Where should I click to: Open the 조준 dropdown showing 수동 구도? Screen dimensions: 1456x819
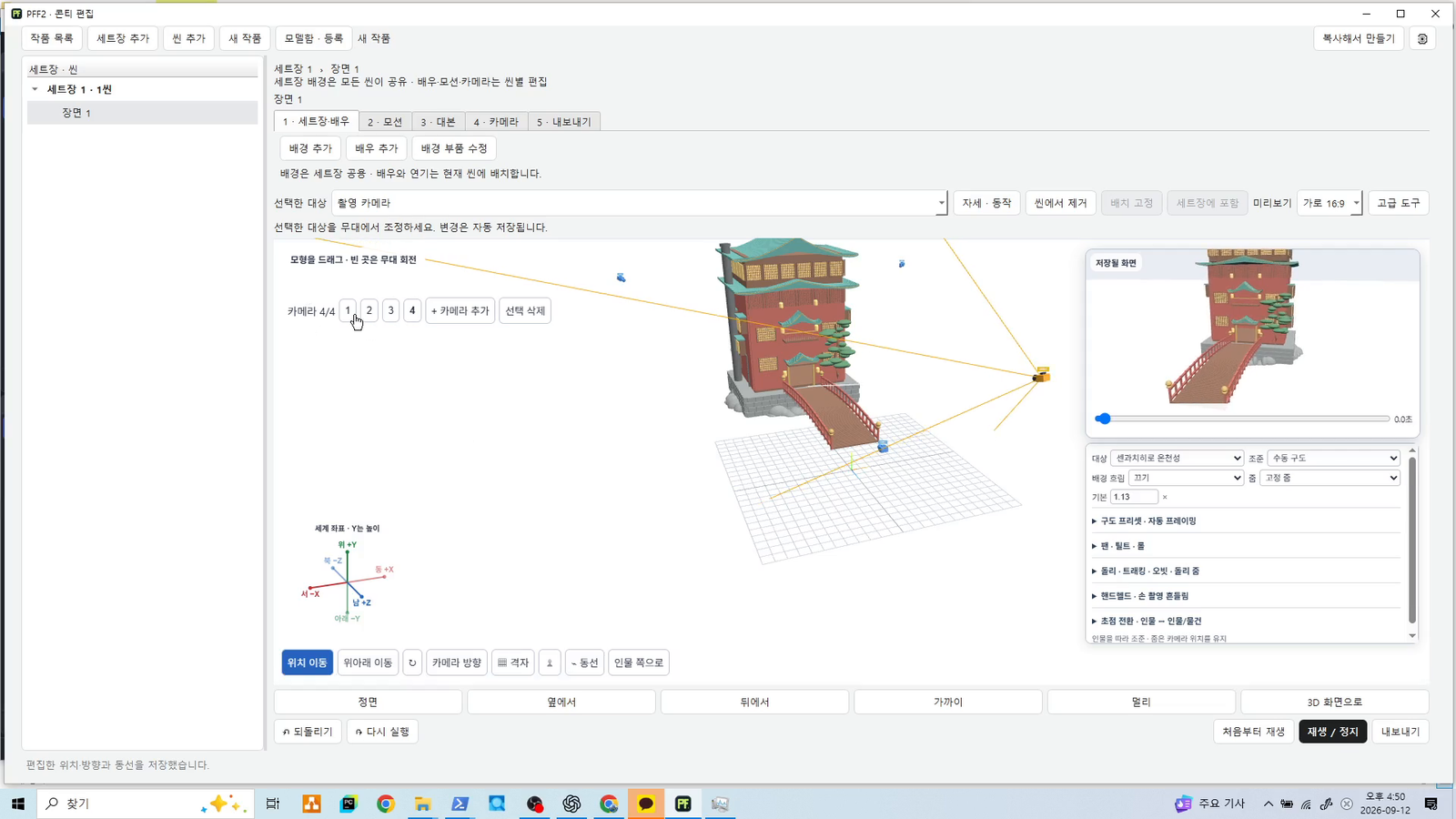(x=1334, y=458)
